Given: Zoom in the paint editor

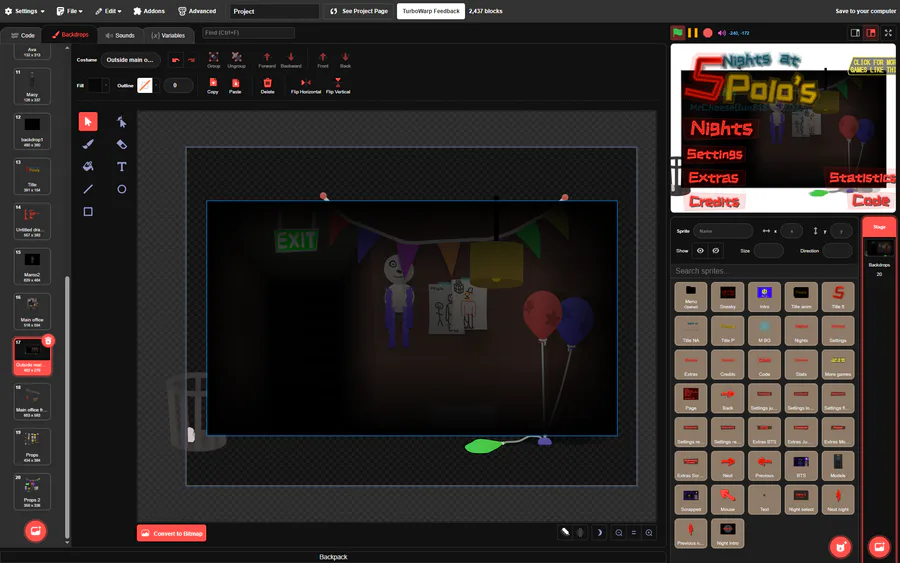Looking at the screenshot, I should (x=649, y=533).
